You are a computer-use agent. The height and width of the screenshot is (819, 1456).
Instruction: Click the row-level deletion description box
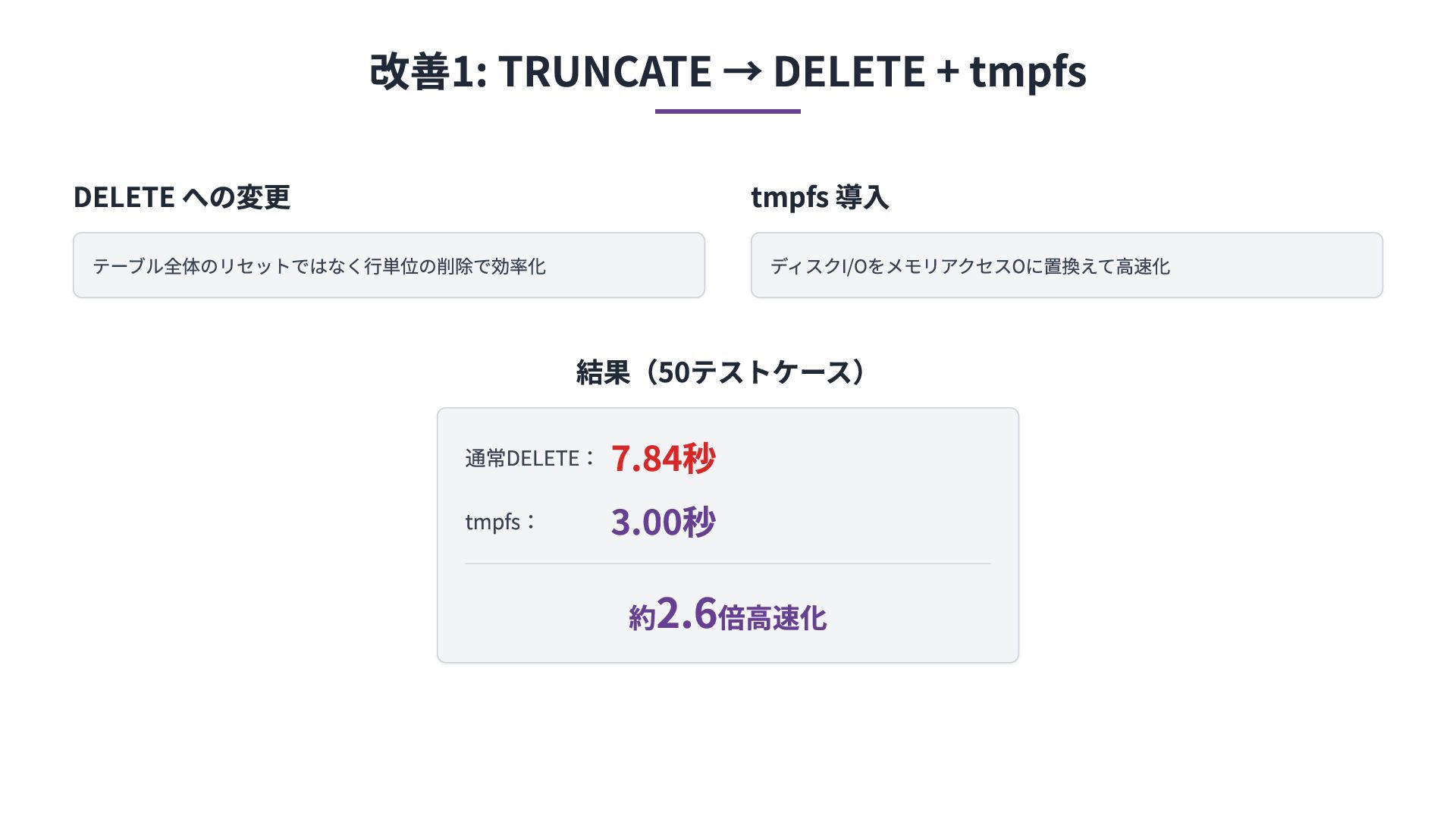point(388,265)
